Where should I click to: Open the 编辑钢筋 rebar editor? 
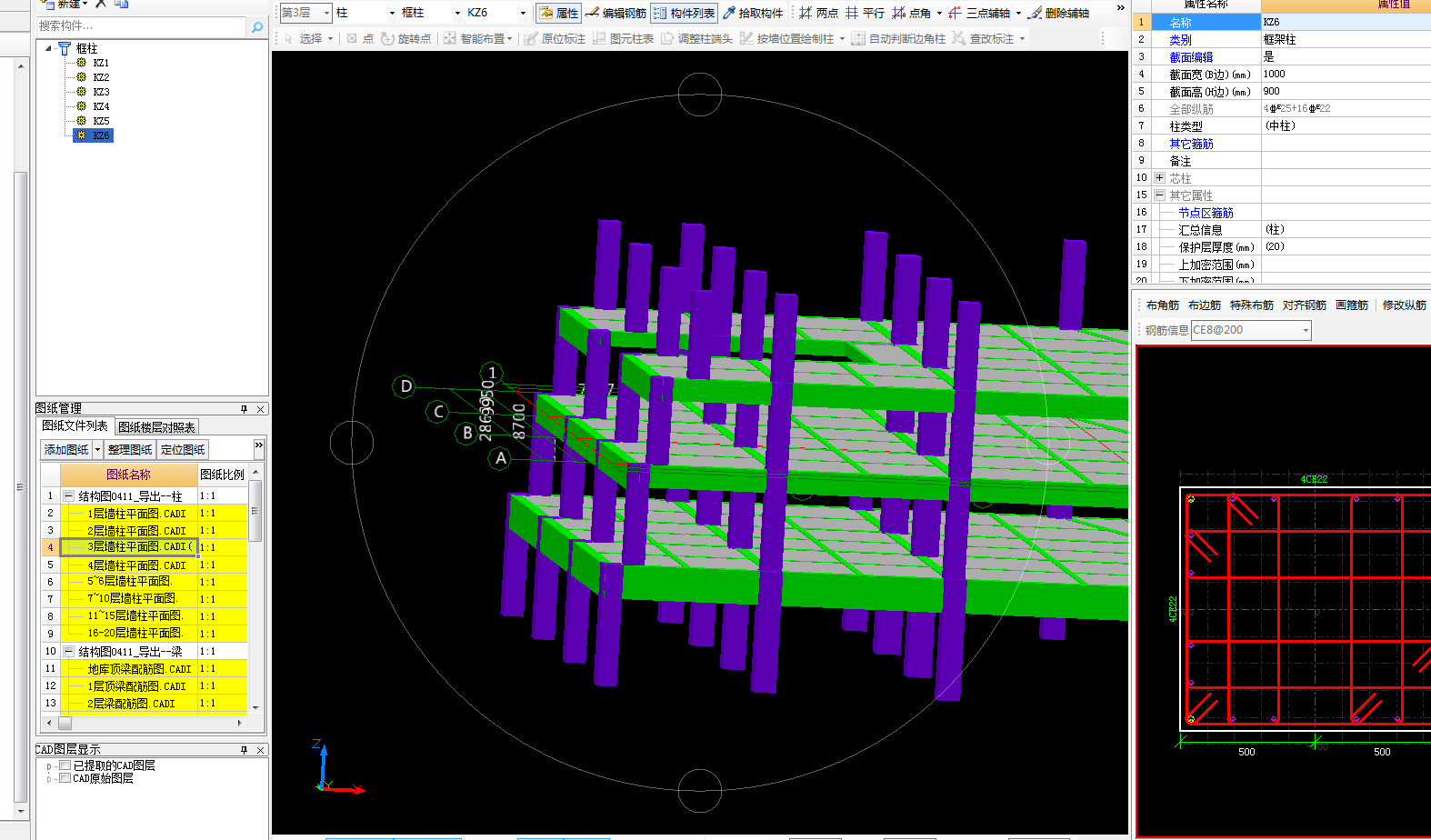[615, 13]
